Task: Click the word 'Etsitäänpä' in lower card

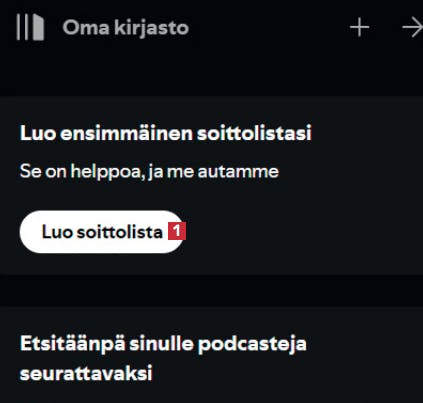Action: coord(73,344)
